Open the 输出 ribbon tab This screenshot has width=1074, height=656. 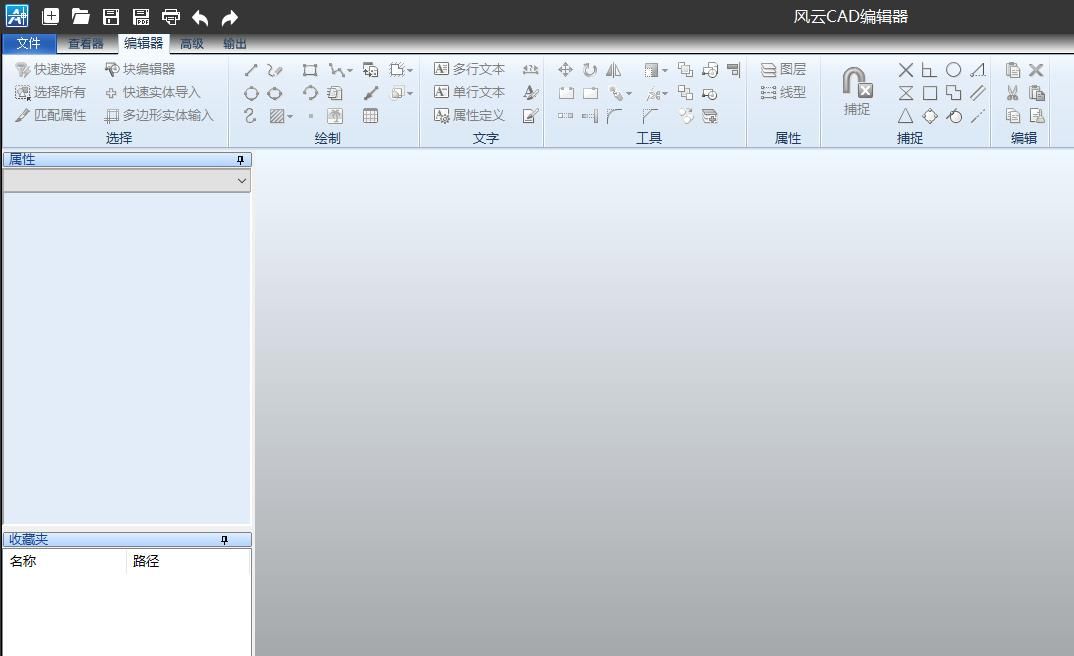point(235,43)
